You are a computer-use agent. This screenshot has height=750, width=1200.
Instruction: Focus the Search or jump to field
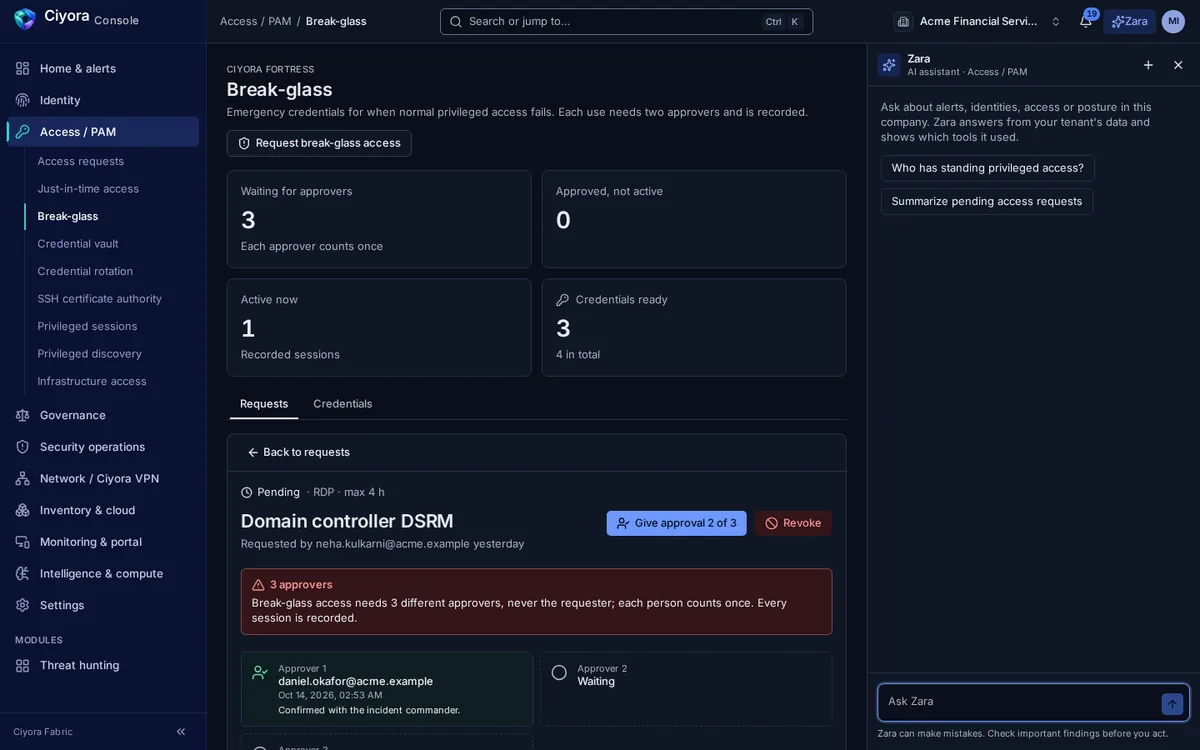pyautogui.click(x=626, y=21)
